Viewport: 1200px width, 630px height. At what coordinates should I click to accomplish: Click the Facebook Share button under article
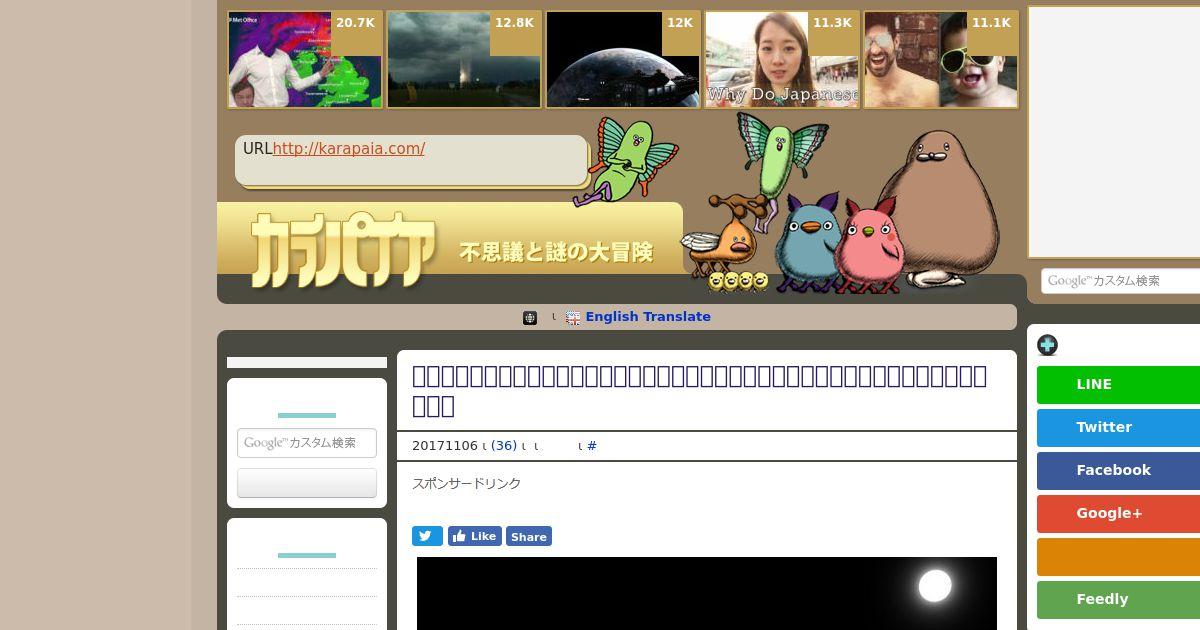(x=529, y=536)
